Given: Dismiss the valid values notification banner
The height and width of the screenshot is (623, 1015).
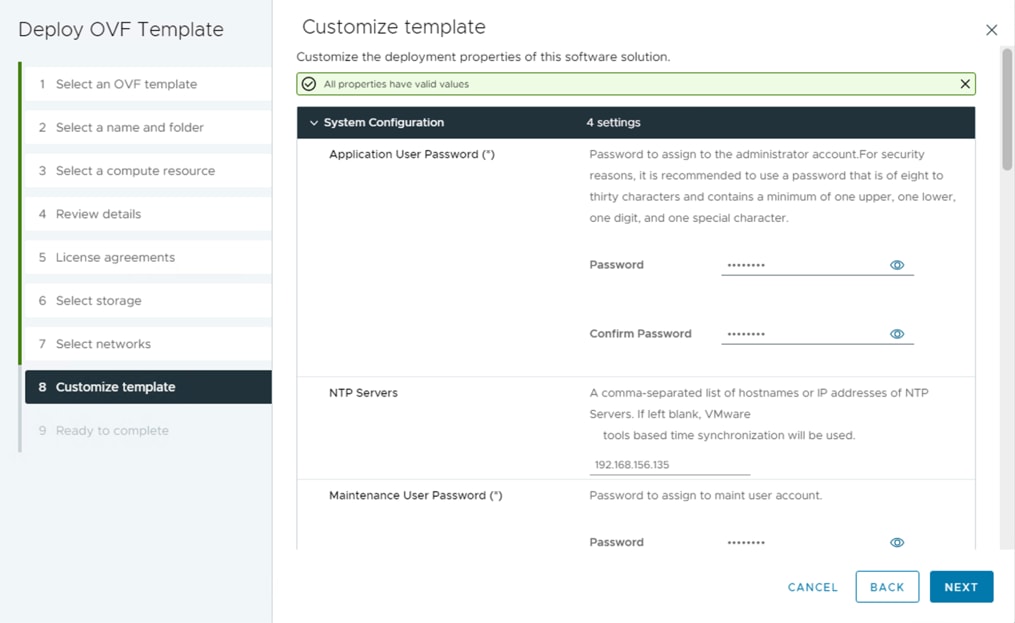Looking at the screenshot, I should coord(965,84).
